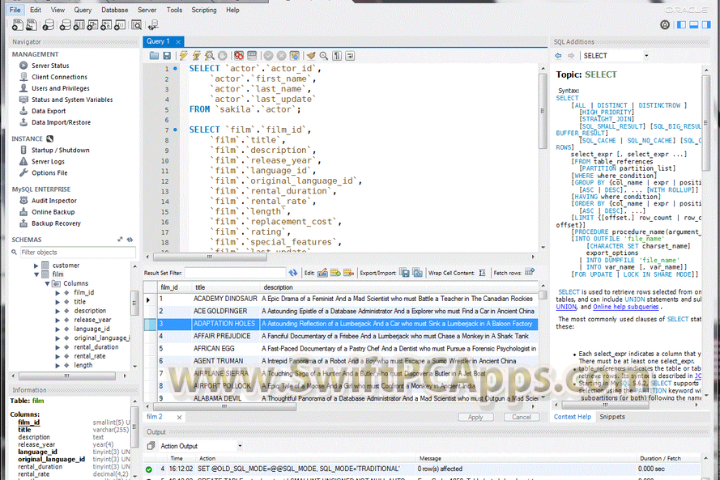This screenshot has width=720, height=480.
Task: Edit current row in result grid
Action: point(322,273)
